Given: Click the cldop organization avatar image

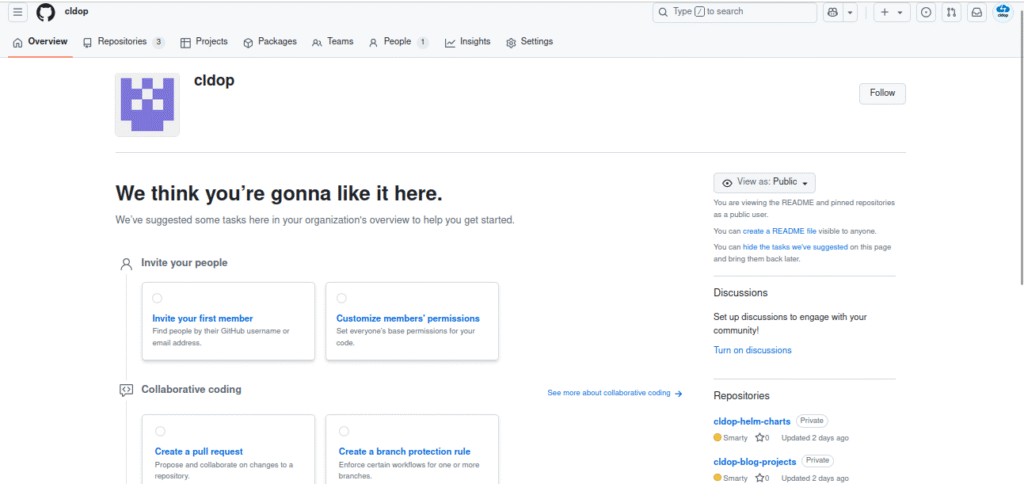Looking at the screenshot, I should tap(147, 105).
